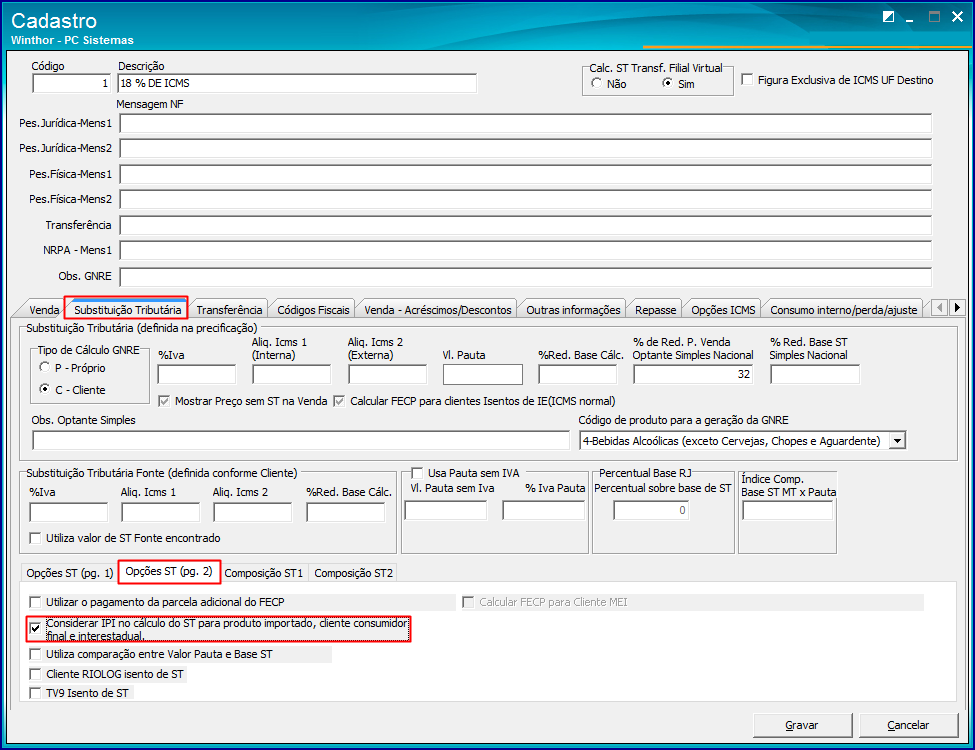The width and height of the screenshot is (975, 750).
Task: Click the Transferência message field
Action: (x=526, y=225)
